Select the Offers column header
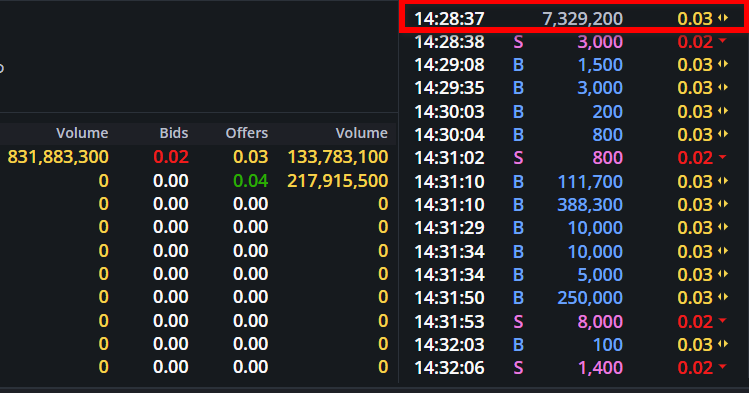The image size is (749, 393). click(246, 133)
